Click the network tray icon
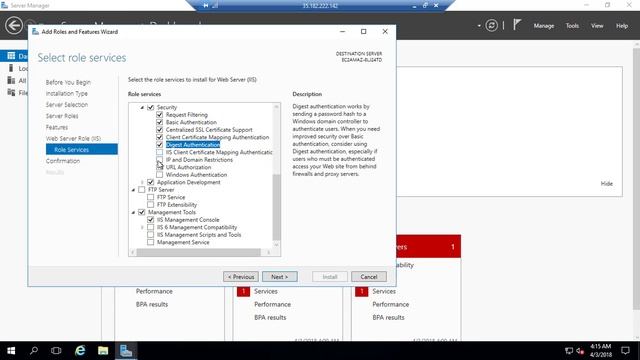The image size is (640, 360). tap(569, 351)
